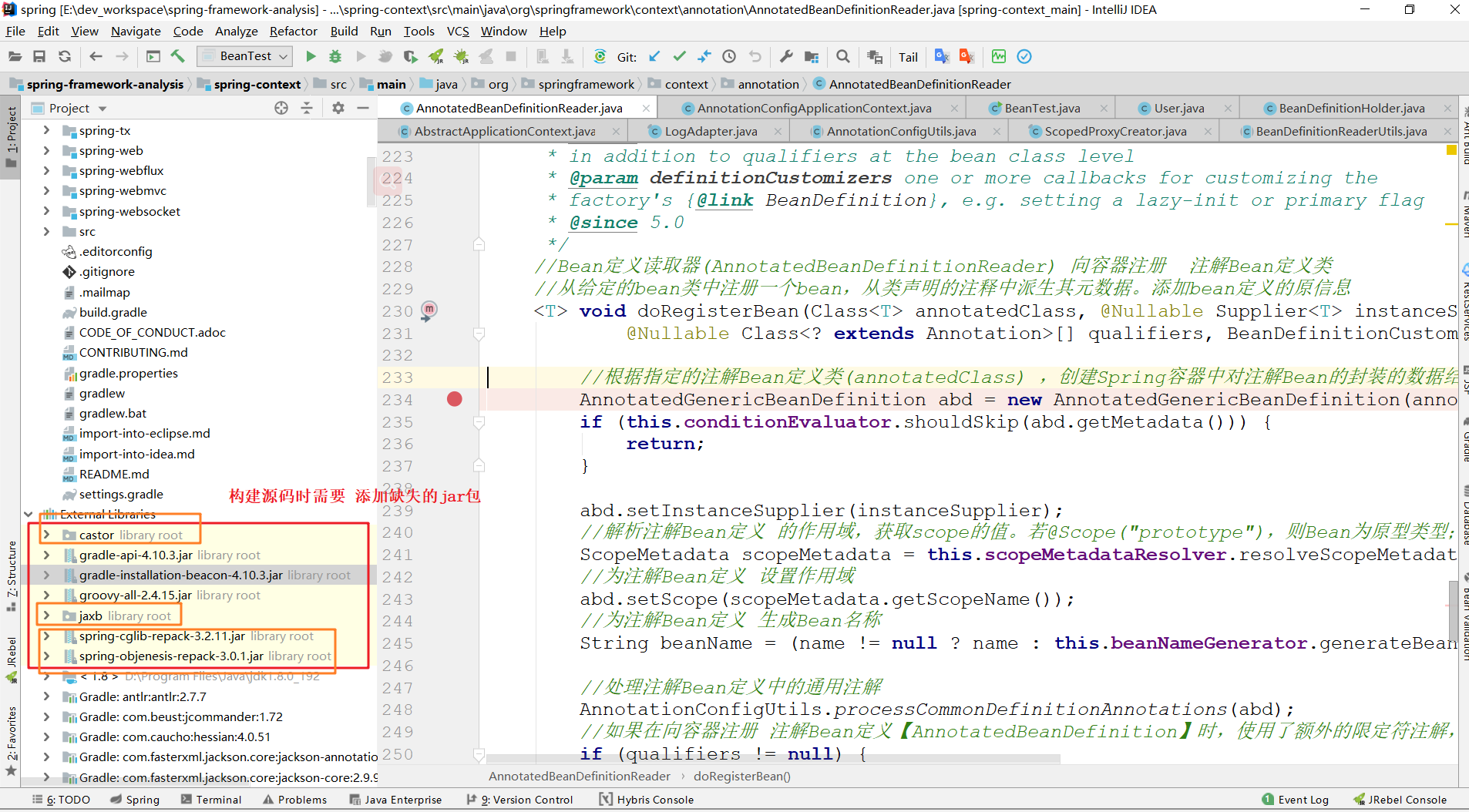Open file using the open folder icon
This screenshot has height=812, width=1469.
click(15, 56)
